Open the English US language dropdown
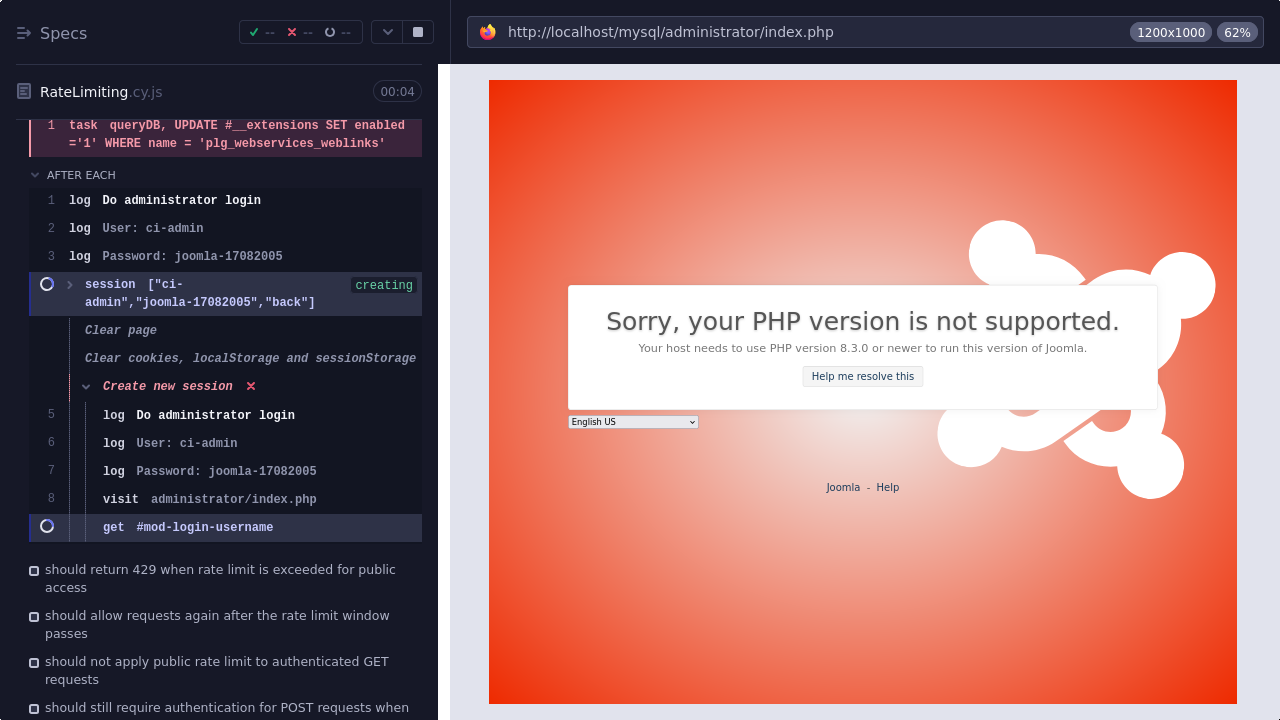This screenshot has height=720, width=1280. 633,422
